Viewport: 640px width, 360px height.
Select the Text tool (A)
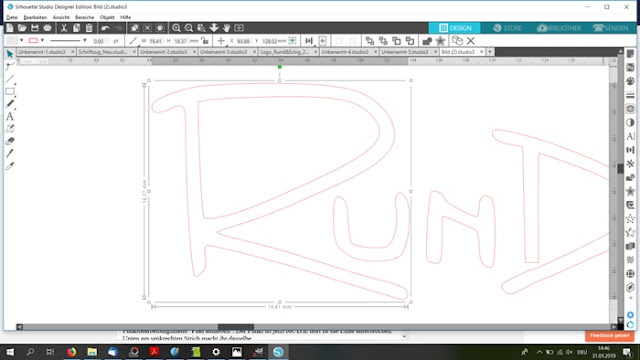pyautogui.click(x=10, y=116)
